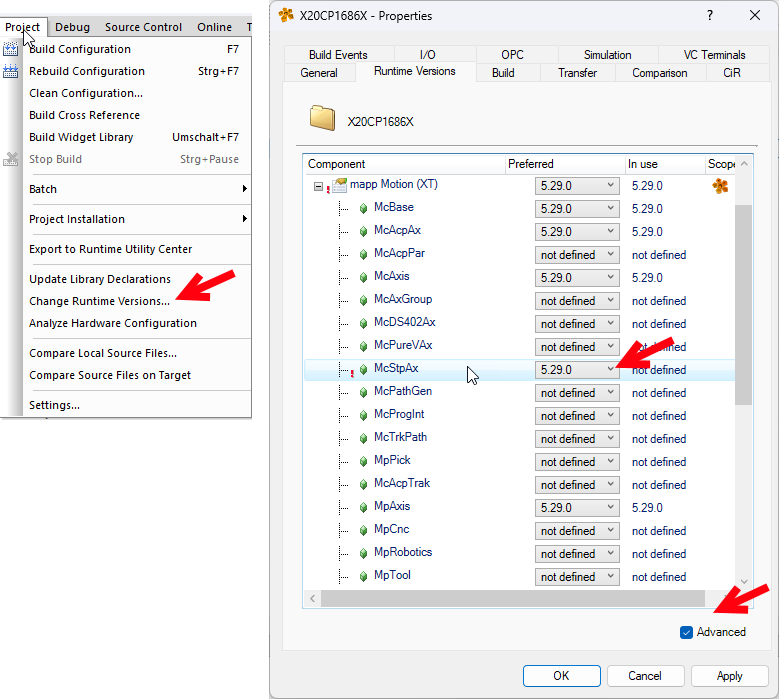Click the mapp Motion (XT) package icon
The width and height of the screenshot is (779, 699).
point(340,185)
